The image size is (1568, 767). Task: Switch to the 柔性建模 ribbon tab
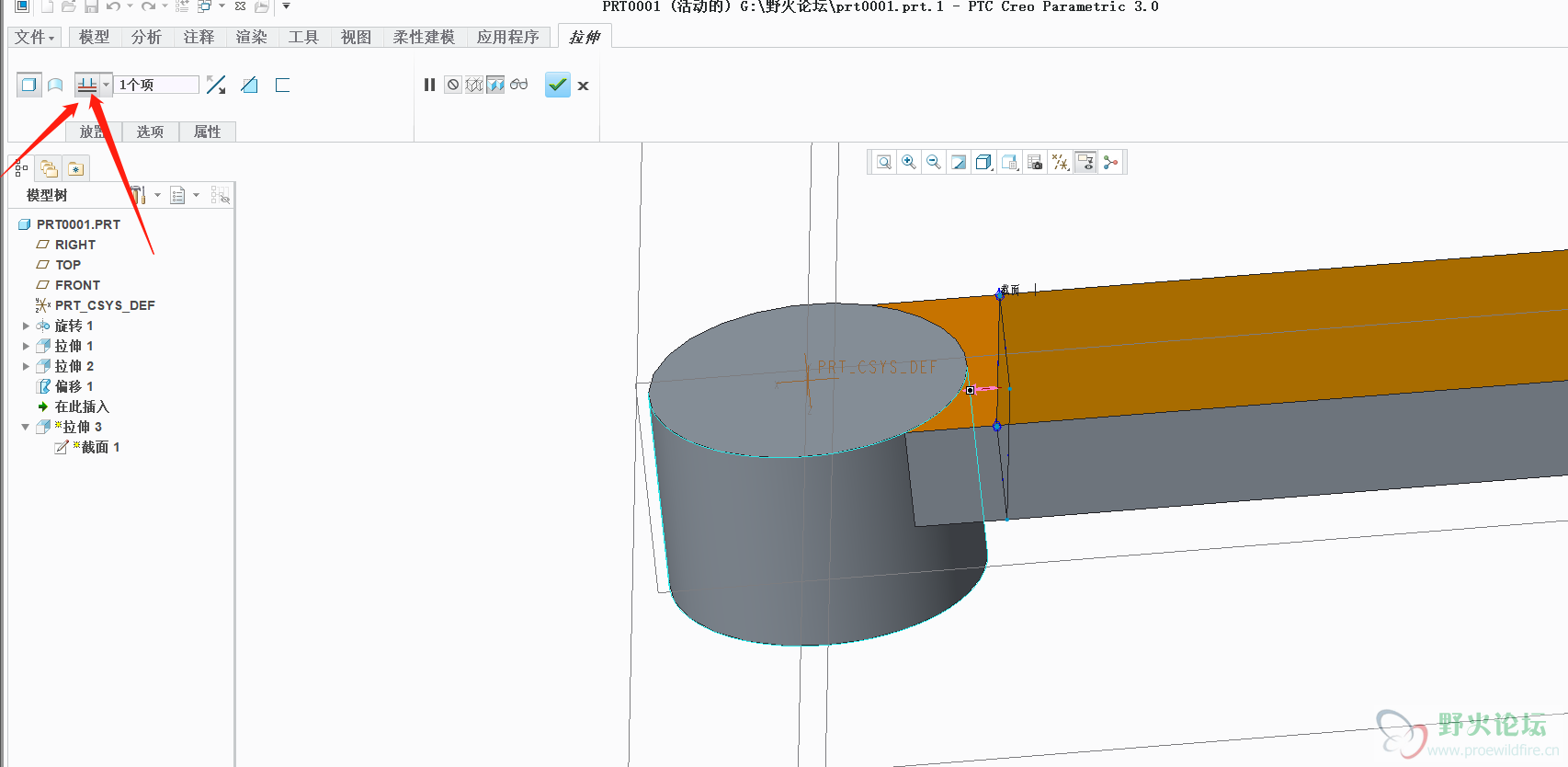424,37
